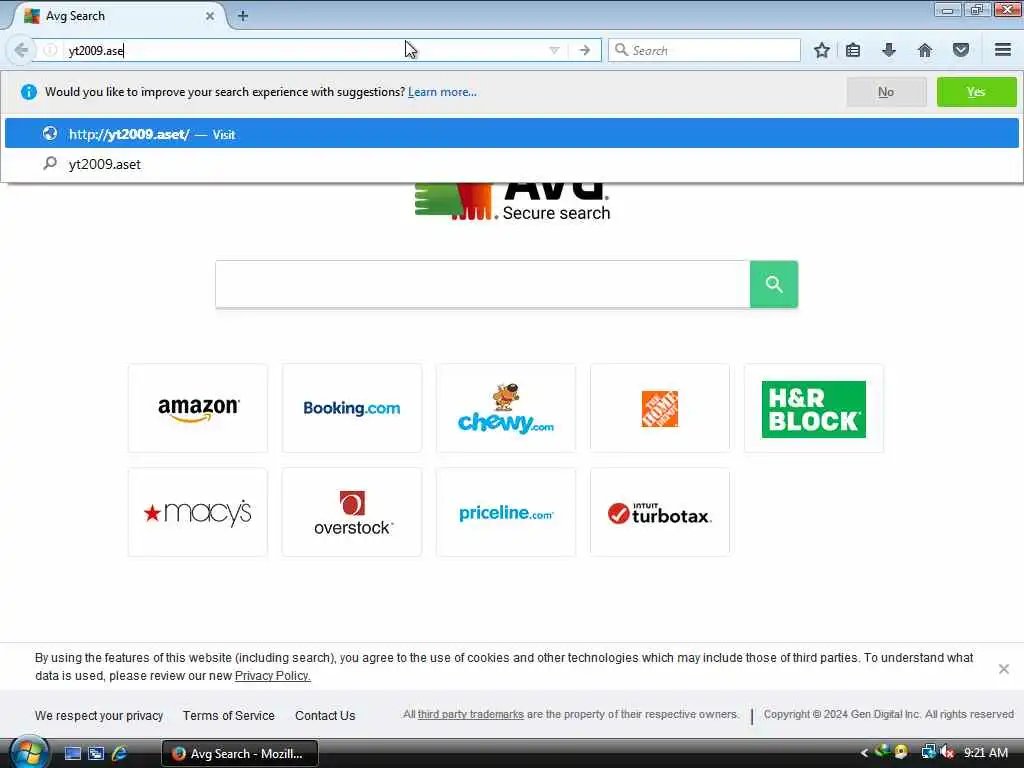This screenshot has height=768, width=1024.
Task: Click the network tray icon
Action: tap(928, 753)
